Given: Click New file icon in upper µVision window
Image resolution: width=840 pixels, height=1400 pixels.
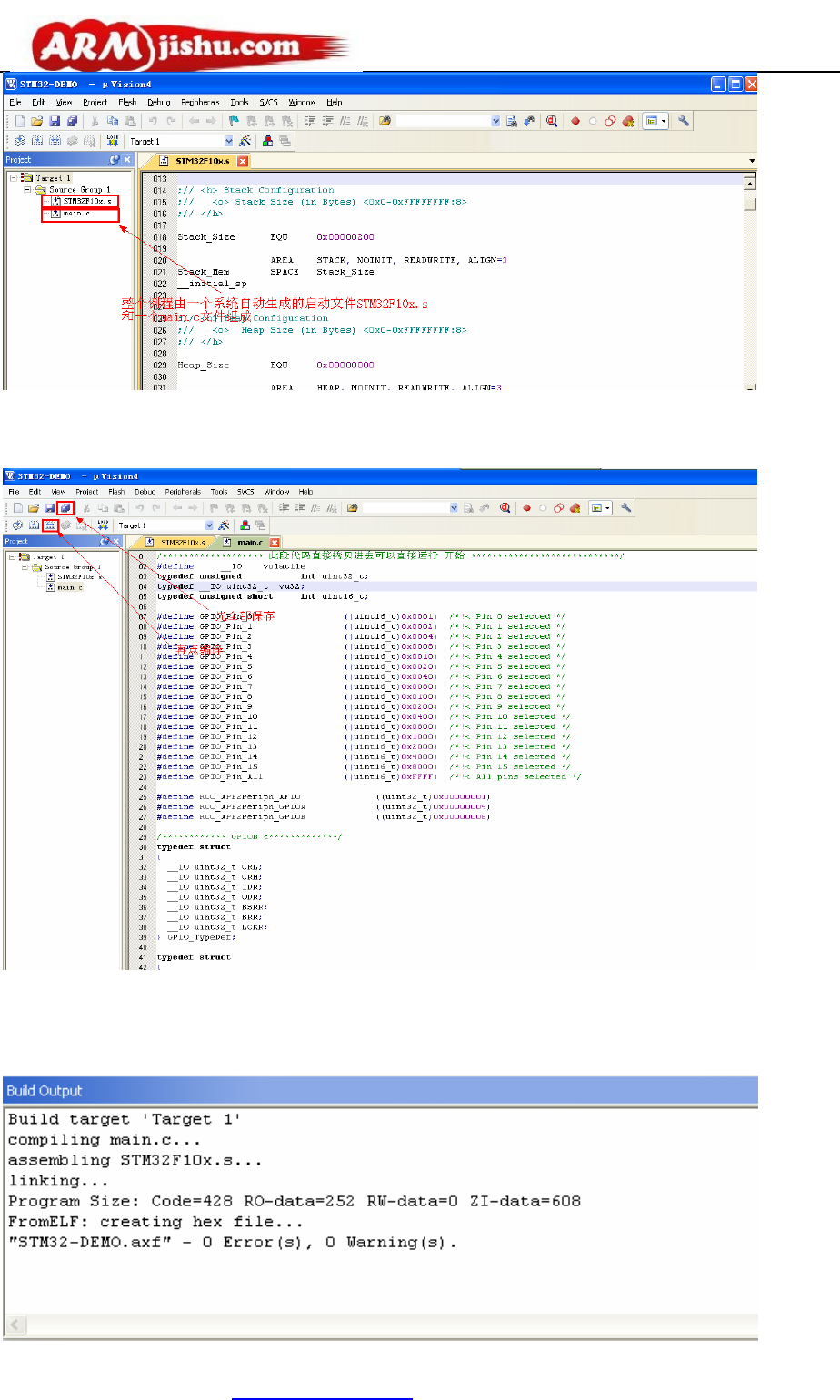Looking at the screenshot, I should pyautogui.click(x=20, y=121).
